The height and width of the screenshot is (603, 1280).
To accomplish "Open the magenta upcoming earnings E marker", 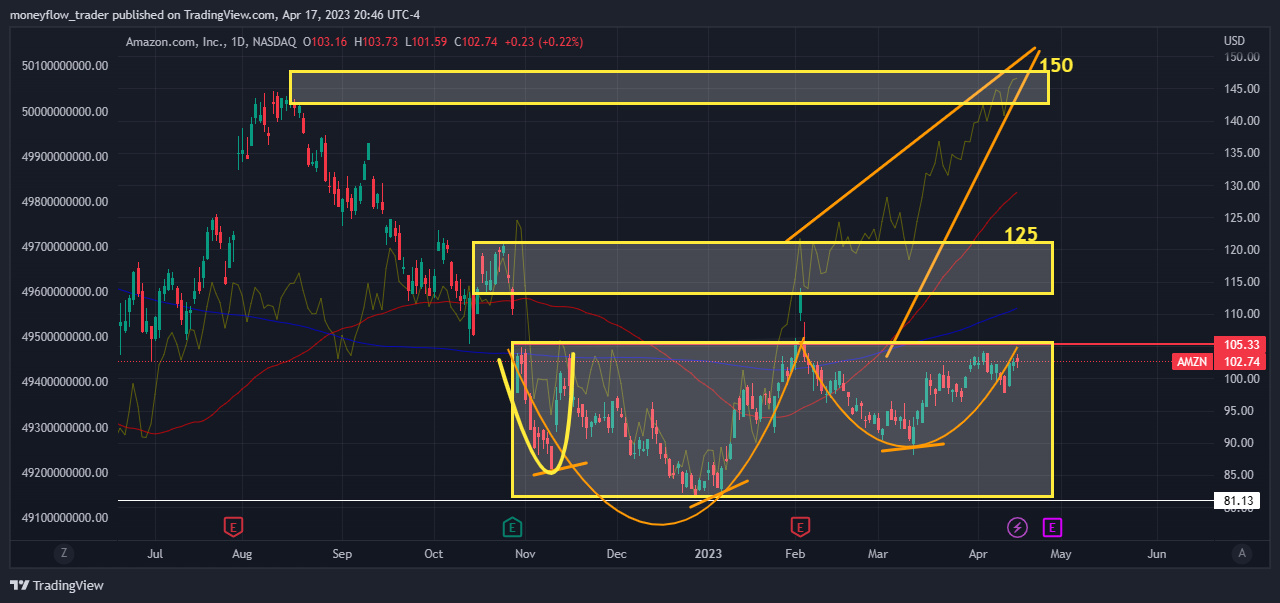I will pyautogui.click(x=1052, y=526).
